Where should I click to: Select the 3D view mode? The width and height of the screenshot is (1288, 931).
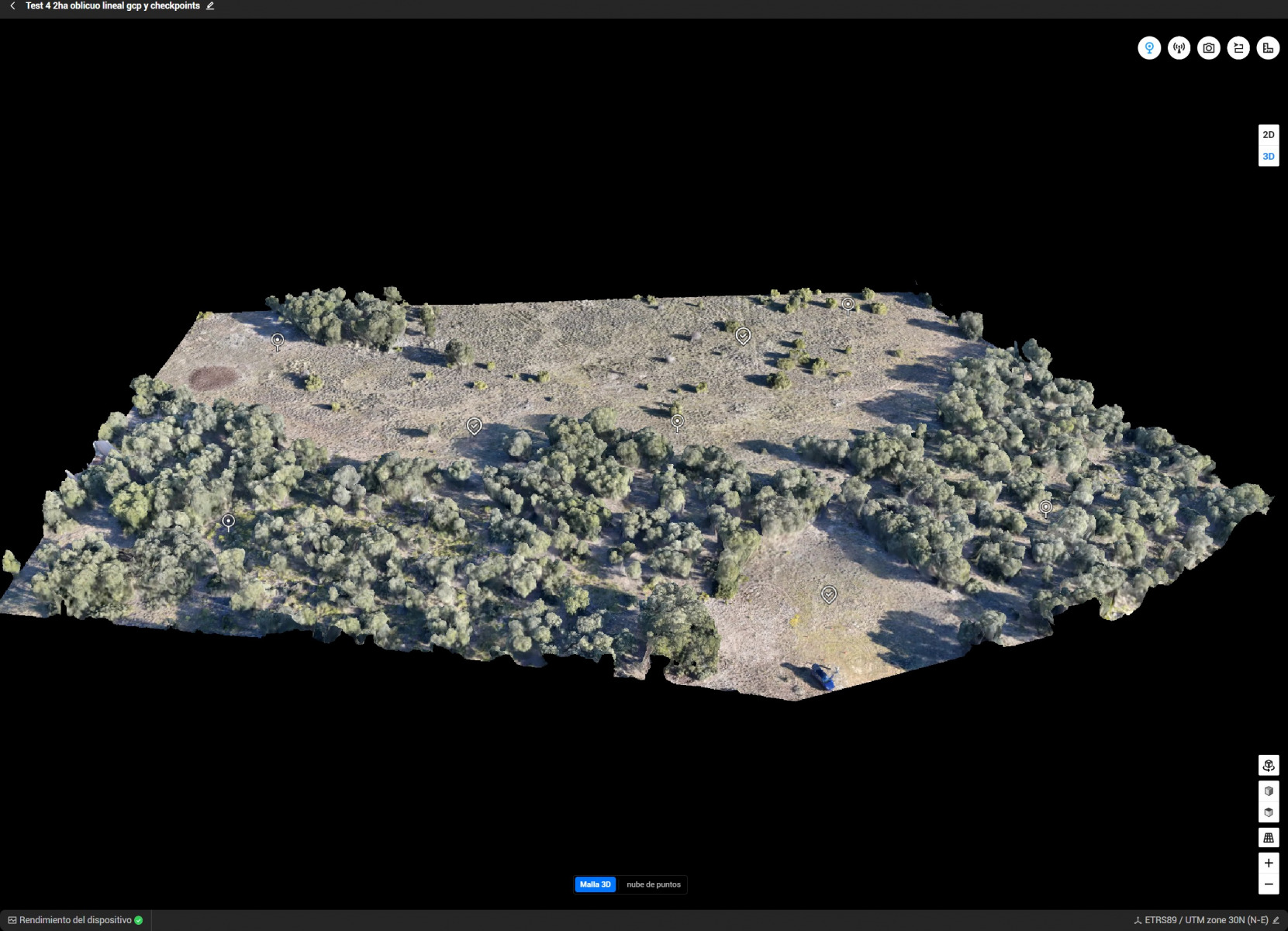click(1269, 157)
